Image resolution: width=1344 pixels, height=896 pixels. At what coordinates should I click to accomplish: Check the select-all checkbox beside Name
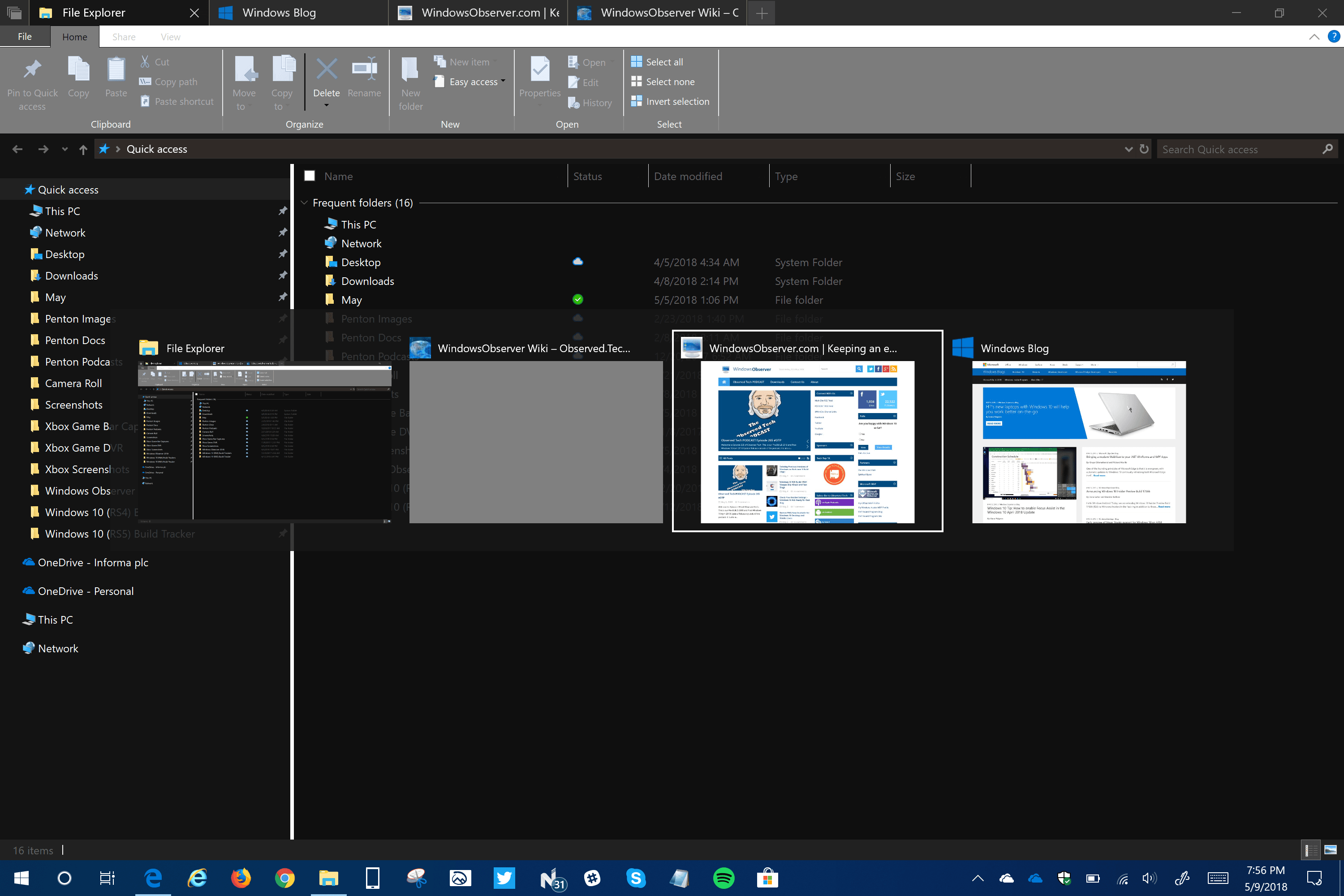pos(309,176)
